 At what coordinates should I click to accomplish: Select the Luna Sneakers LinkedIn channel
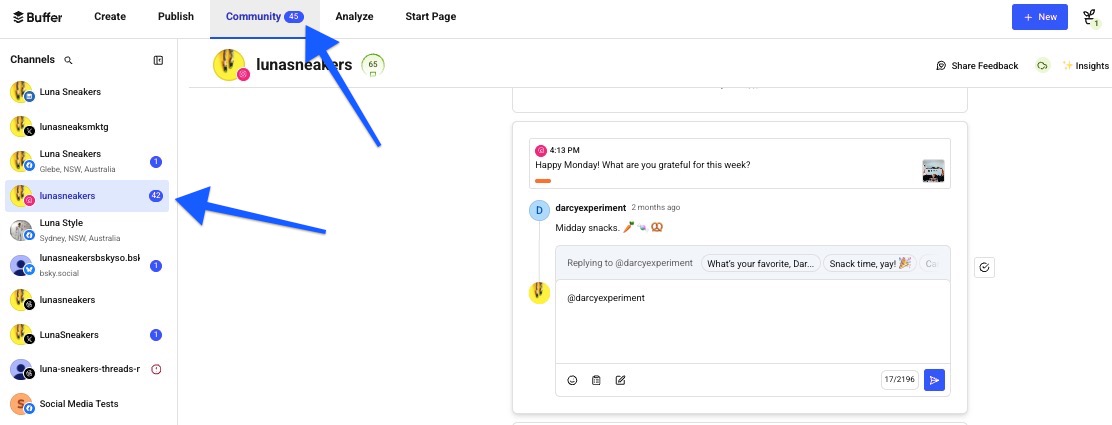click(87, 92)
